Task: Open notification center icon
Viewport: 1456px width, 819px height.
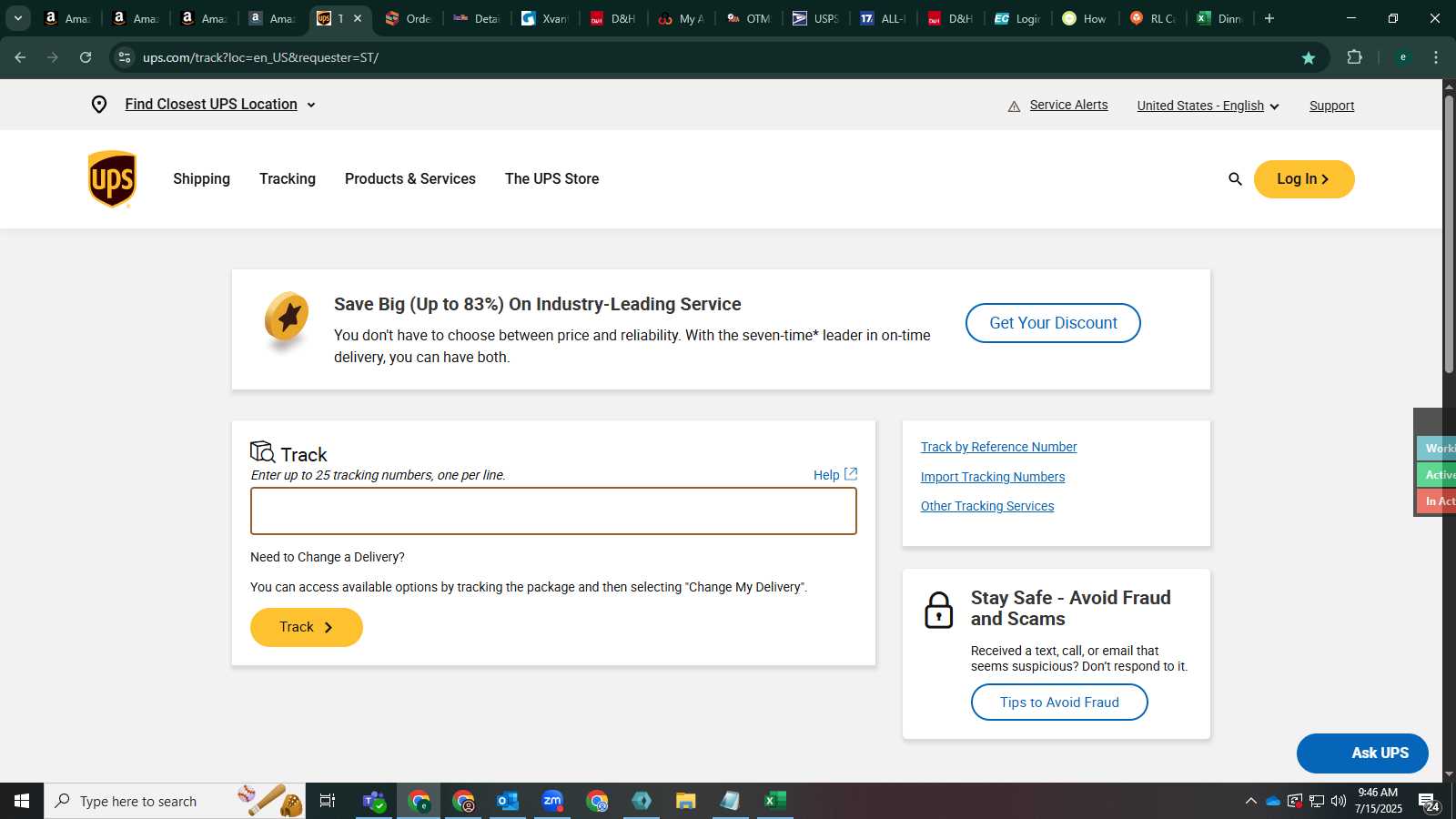Action: (1429, 802)
